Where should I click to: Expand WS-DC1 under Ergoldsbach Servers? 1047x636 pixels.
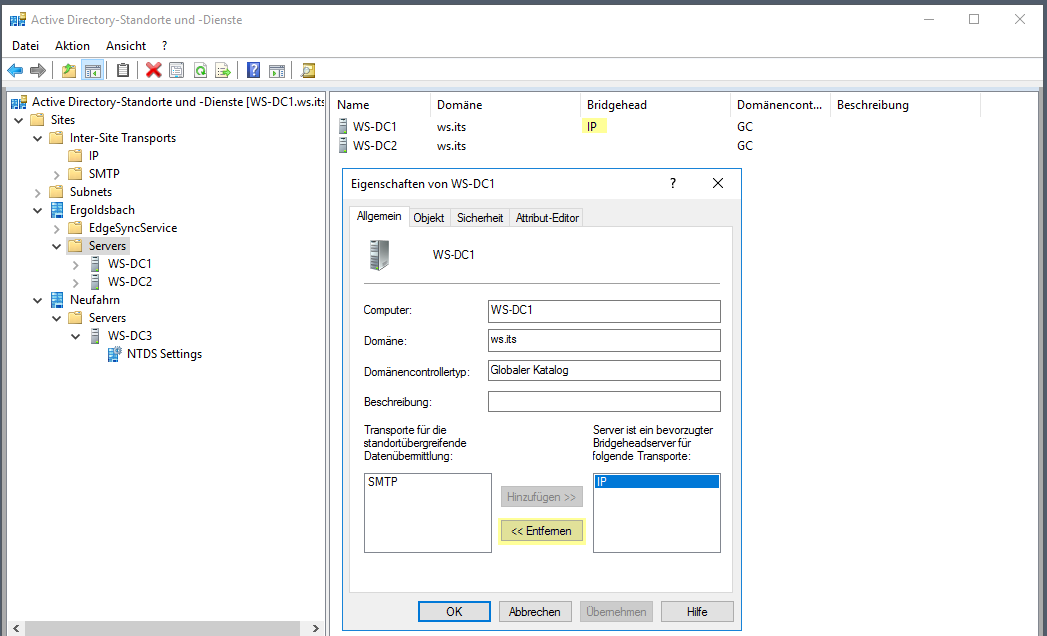[75, 265]
